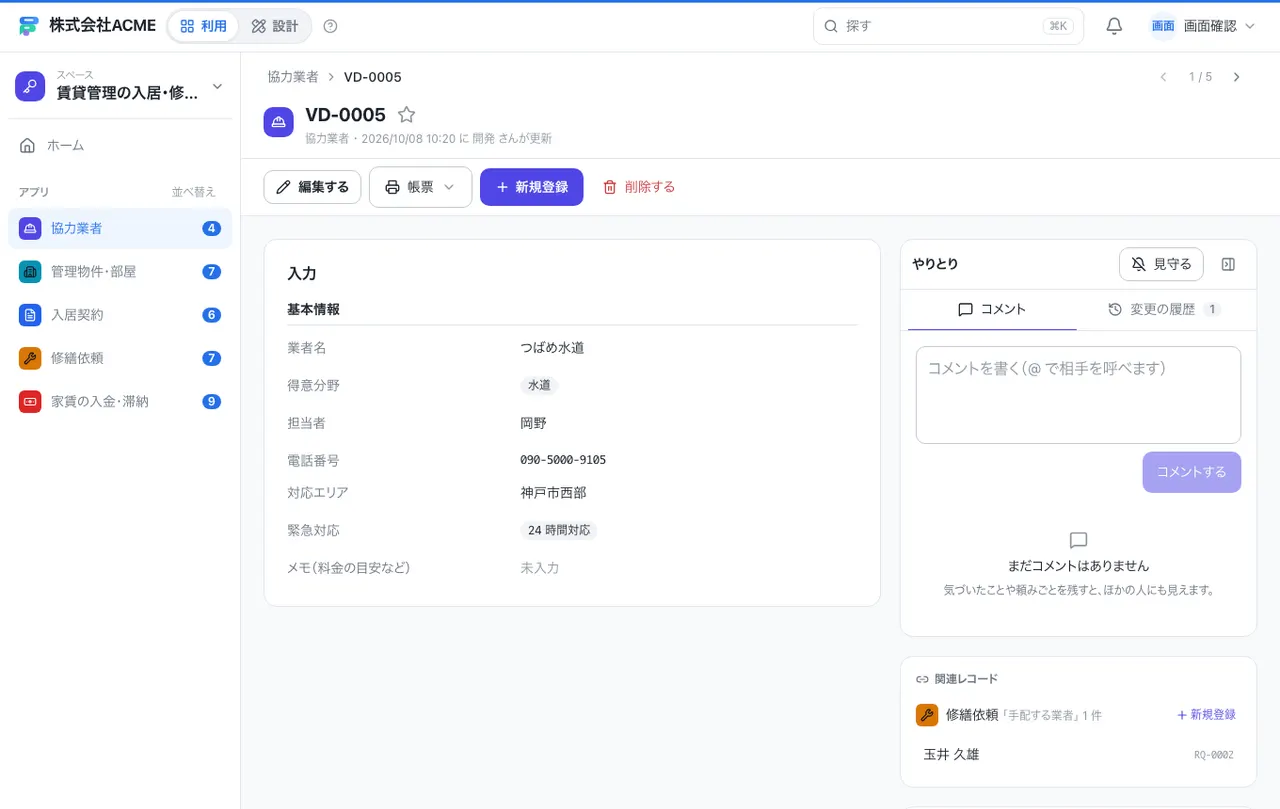Focus the 探す search field
Image resolution: width=1280 pixels, height=809 pixels.
[948, 26]
